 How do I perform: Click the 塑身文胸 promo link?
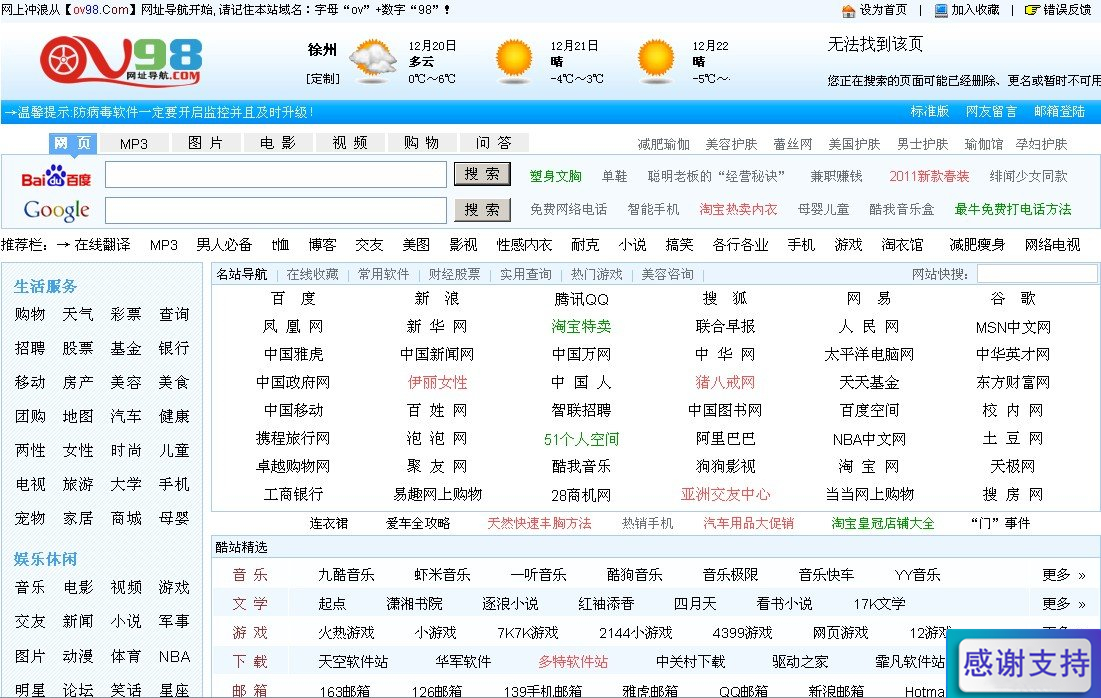coord(555,176)
